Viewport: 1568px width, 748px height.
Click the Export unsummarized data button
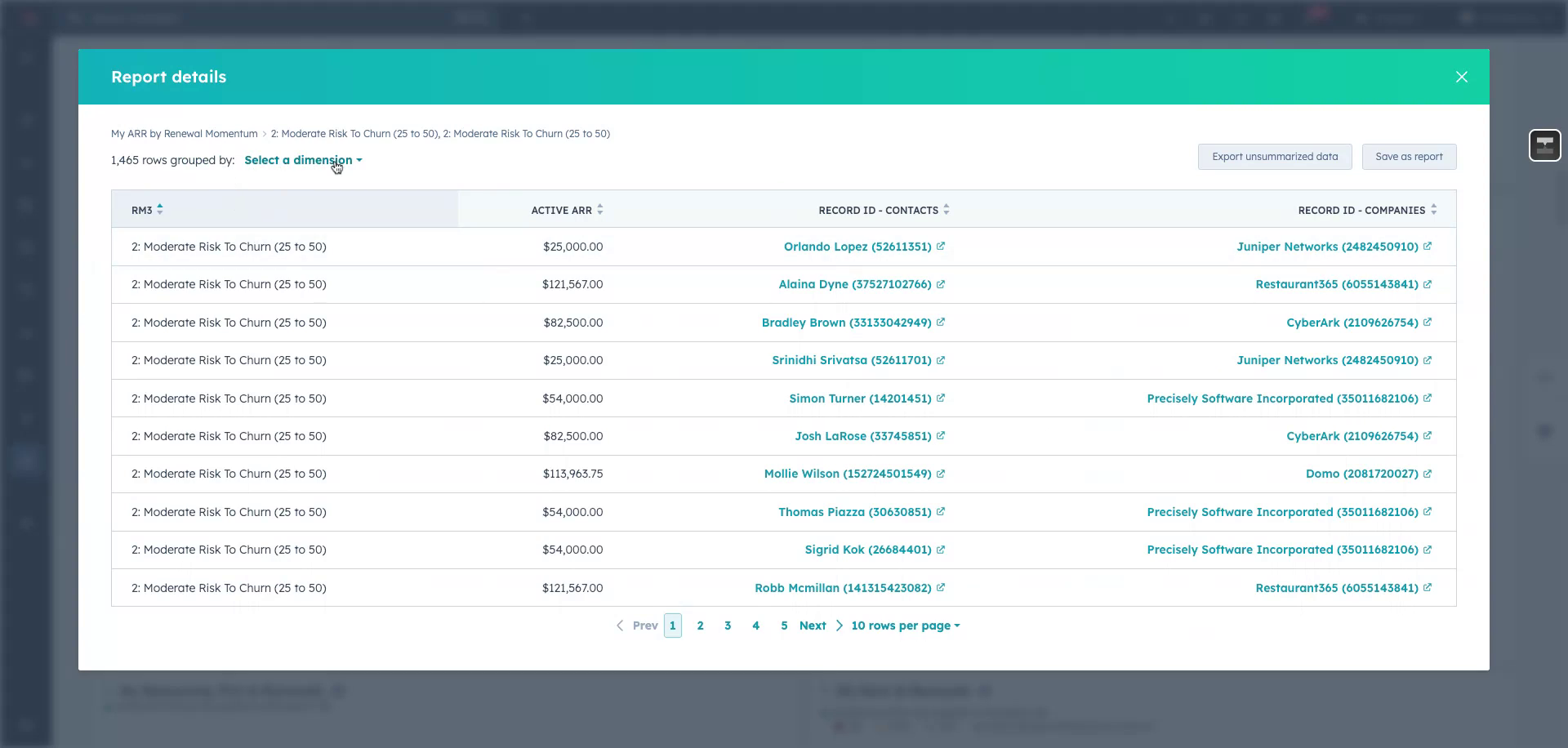tap(1275, 156)
